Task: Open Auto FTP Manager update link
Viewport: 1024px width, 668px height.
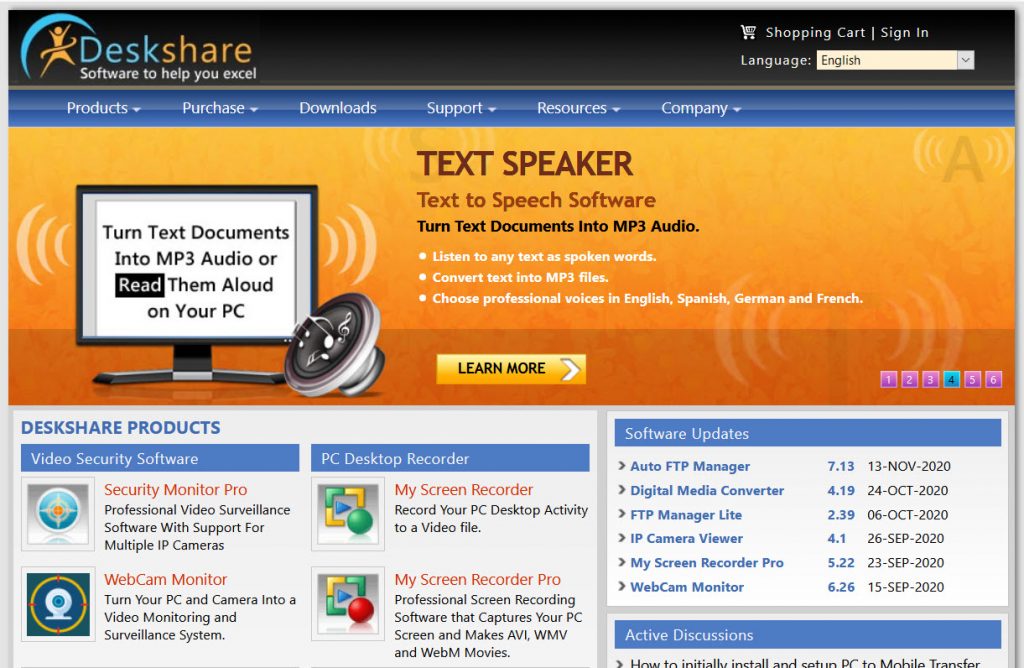Action: [690, 466]
